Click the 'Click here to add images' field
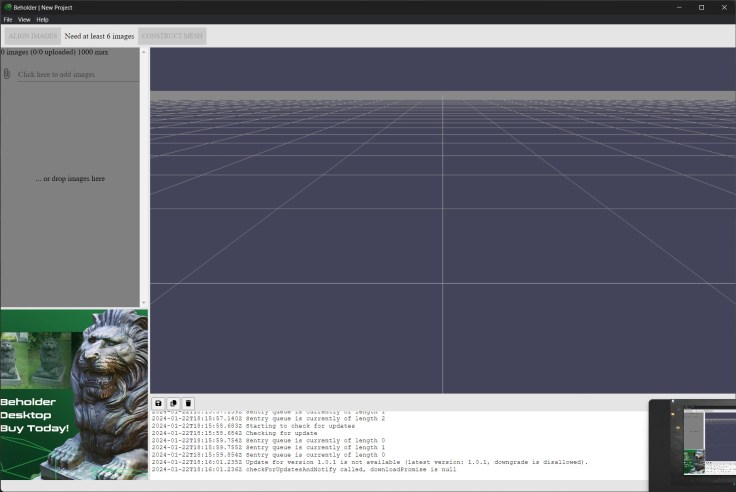Image resolution: width=736 pixels, height=492 pixels. 77,74
